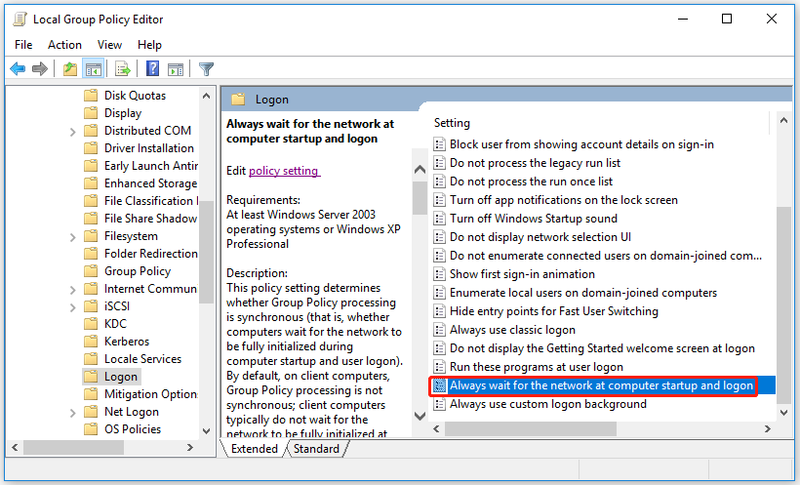Open the File menu
This screenshot has width=800, height=485.
23,45
